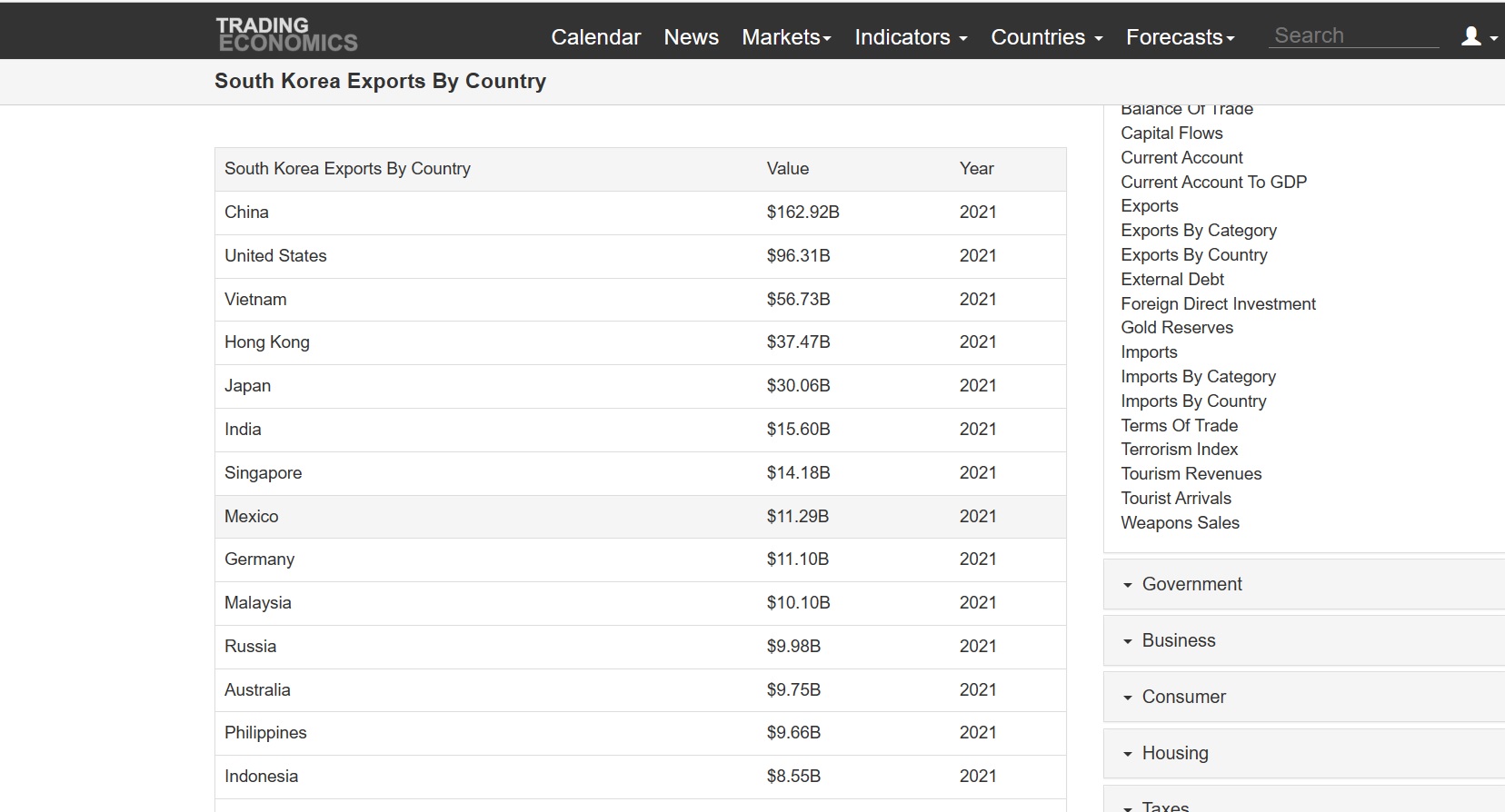The image size is (1505, 812).
Task: Open the Imports sidebar link
Action: tap(1149, 352)
